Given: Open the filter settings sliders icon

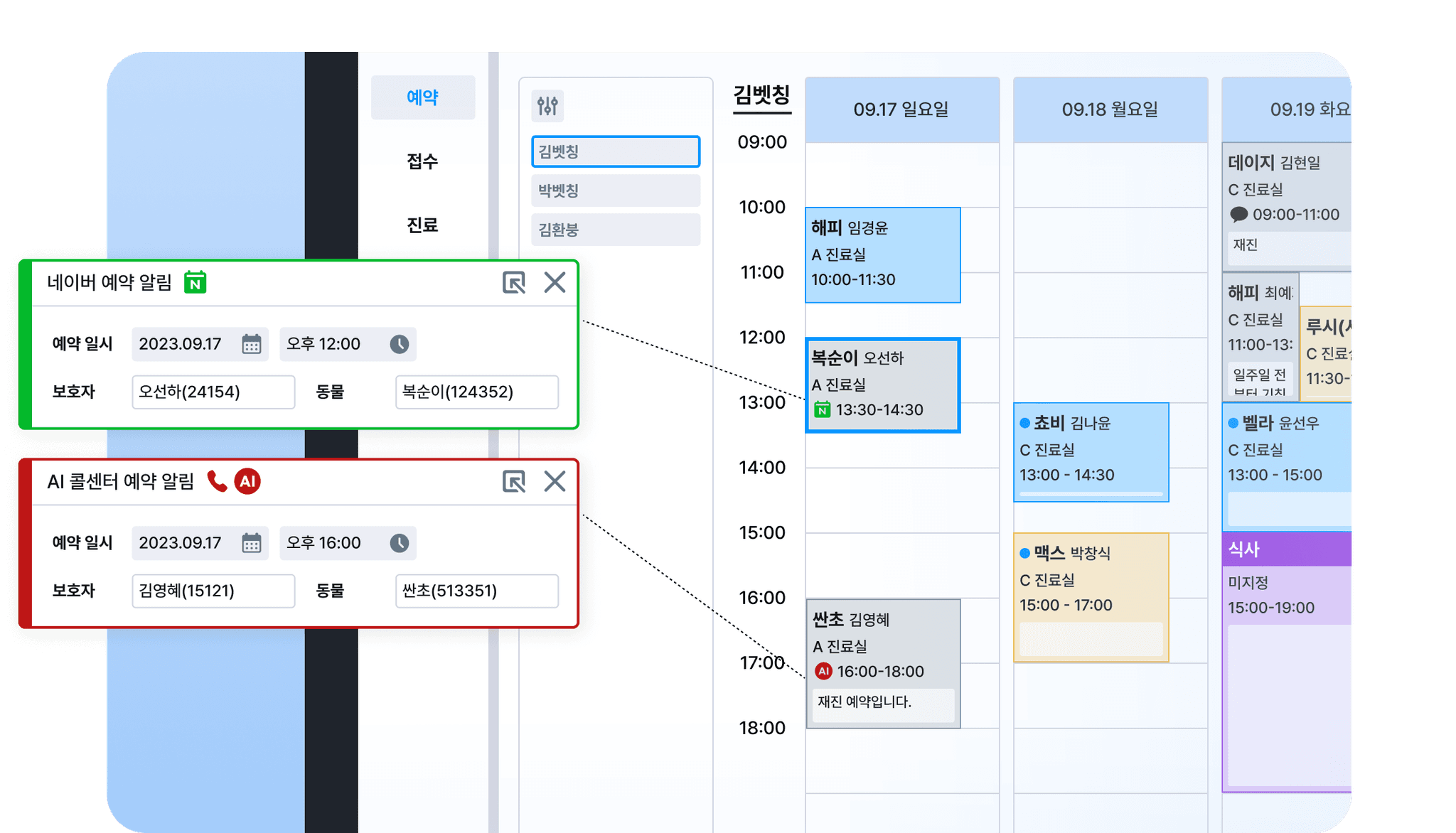Looking at the screenshot, I should point(547,107).
